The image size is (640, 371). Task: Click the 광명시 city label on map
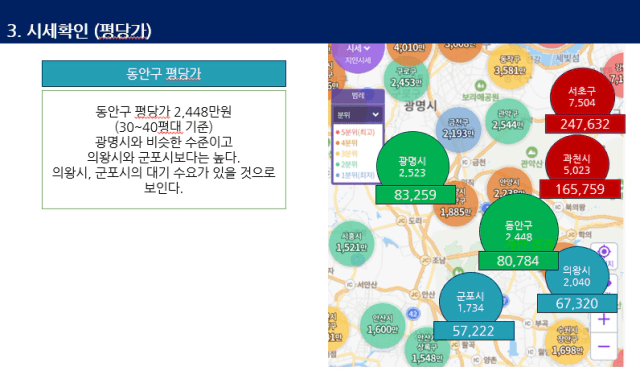420,106
